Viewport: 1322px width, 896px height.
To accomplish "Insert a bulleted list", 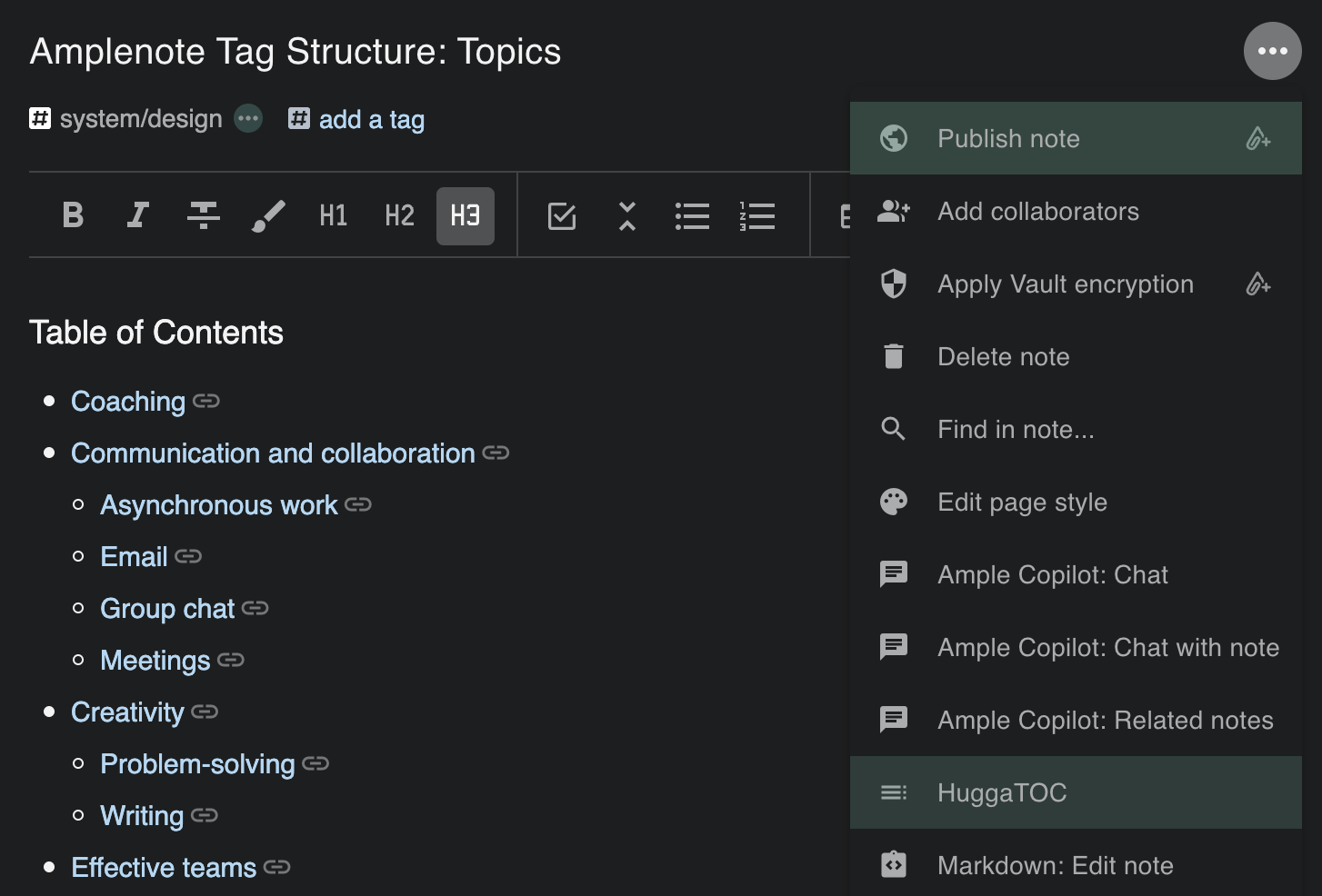I will pos(692,215).
